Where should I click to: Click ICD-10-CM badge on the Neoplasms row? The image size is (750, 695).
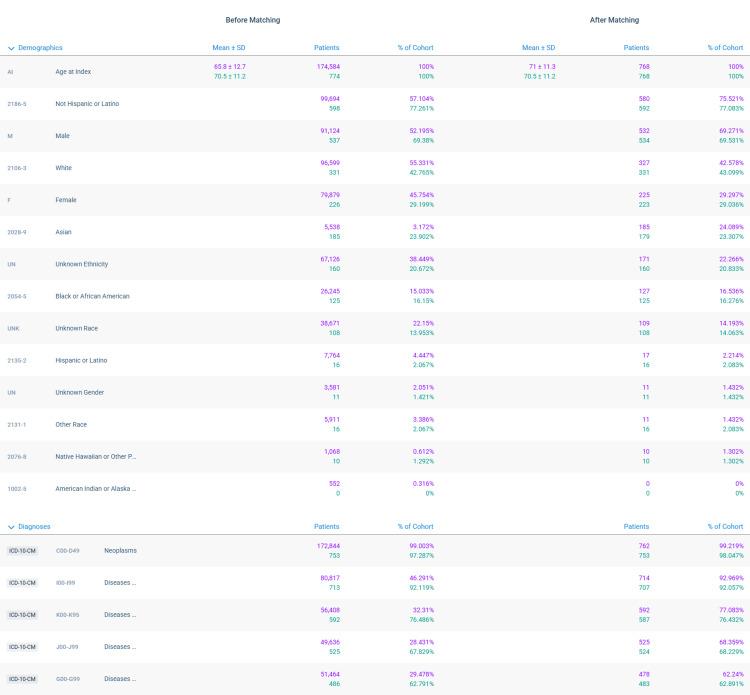coord(23,551)
